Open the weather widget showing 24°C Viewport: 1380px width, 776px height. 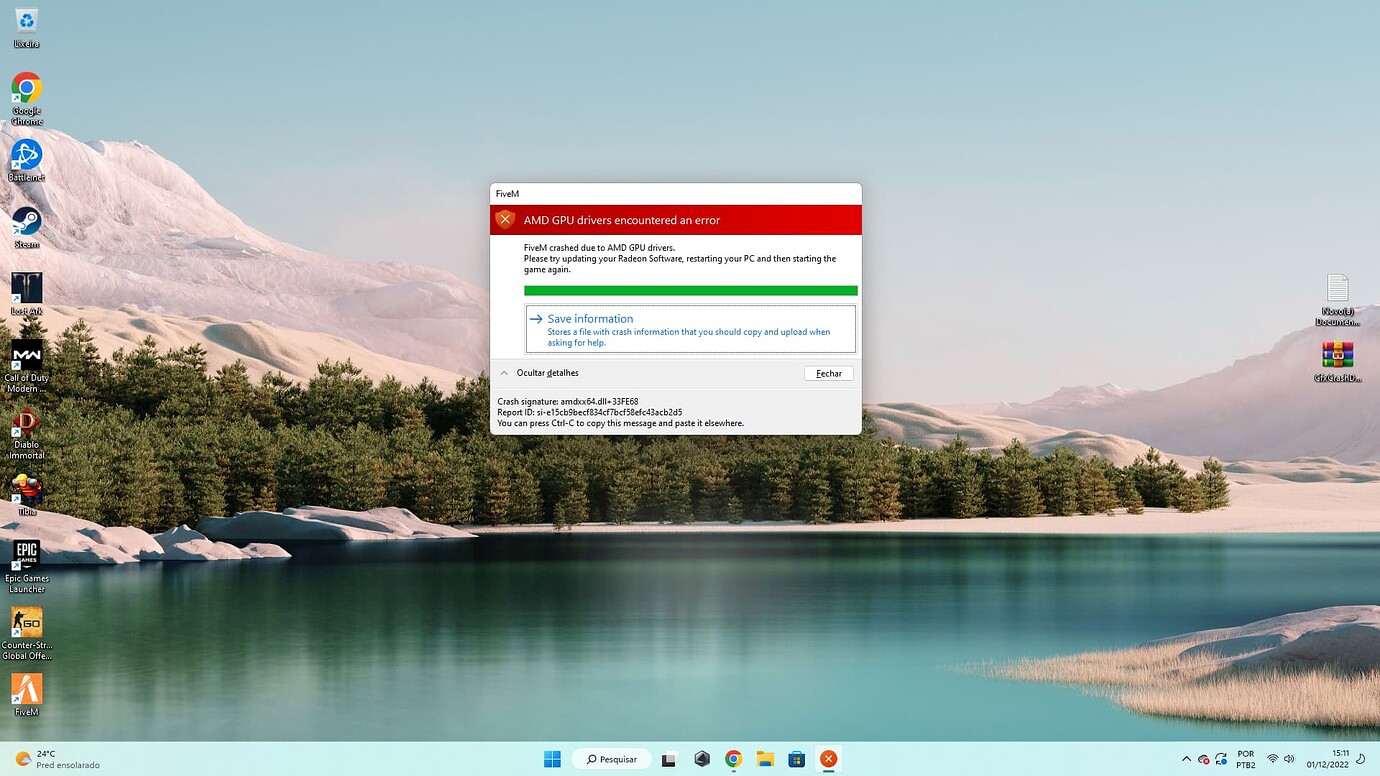tap(57, 759)
